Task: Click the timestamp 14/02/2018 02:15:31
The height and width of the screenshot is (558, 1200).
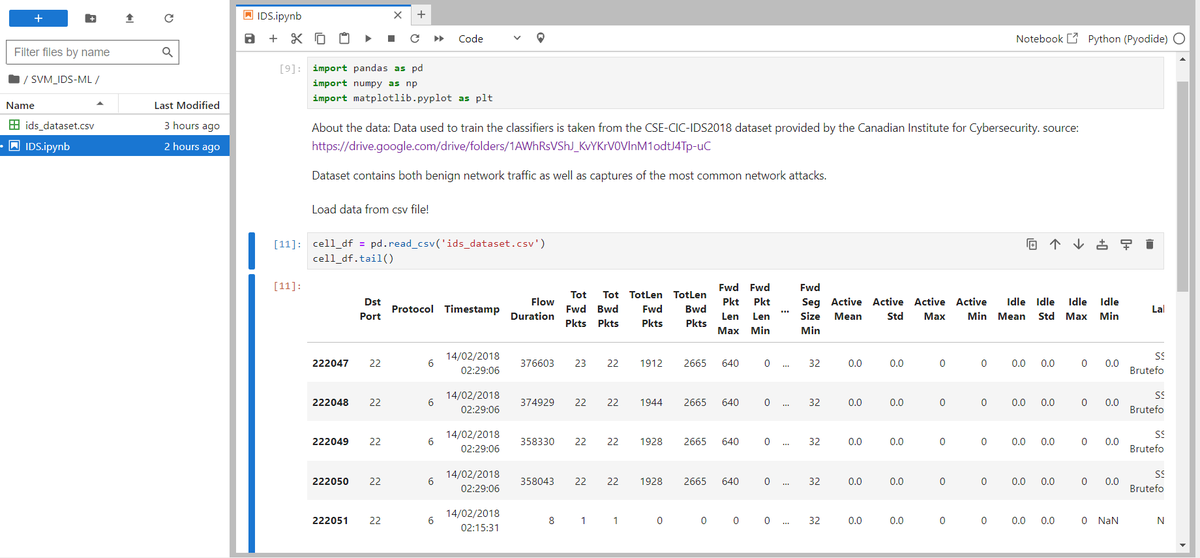Action: (x=473, y=520)
